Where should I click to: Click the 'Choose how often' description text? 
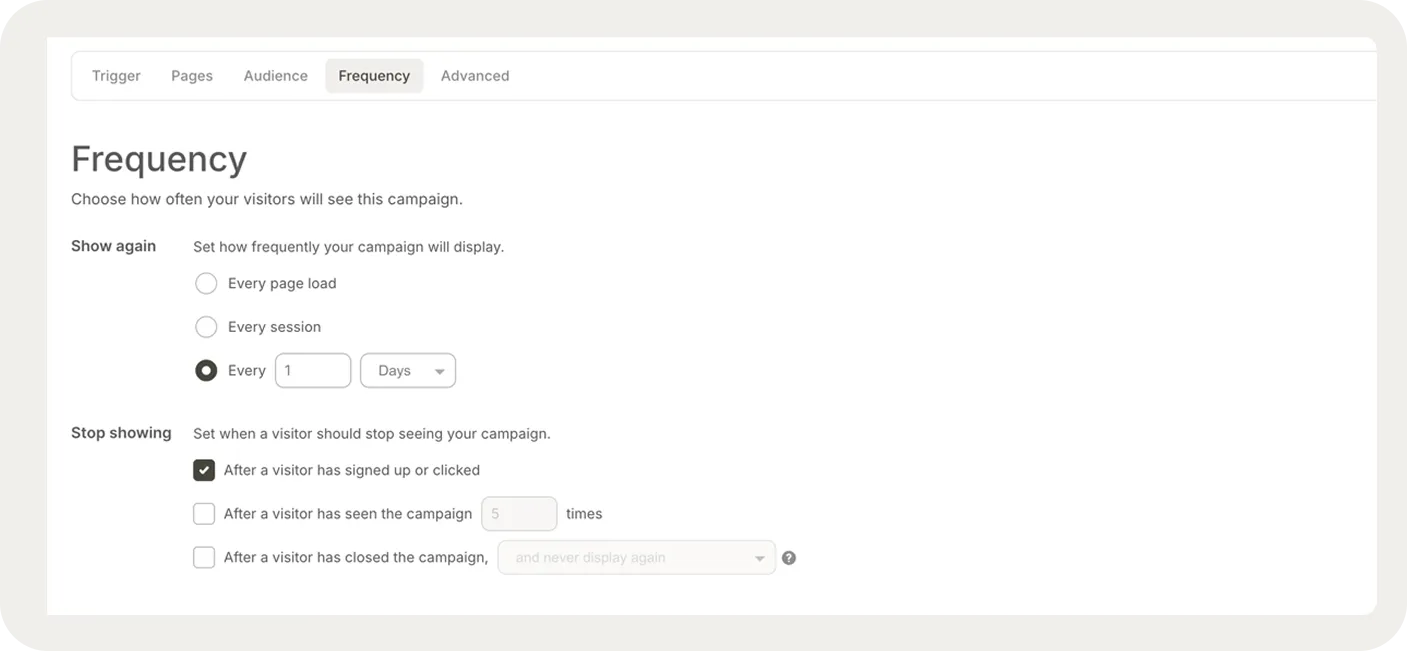coord(266,199)
